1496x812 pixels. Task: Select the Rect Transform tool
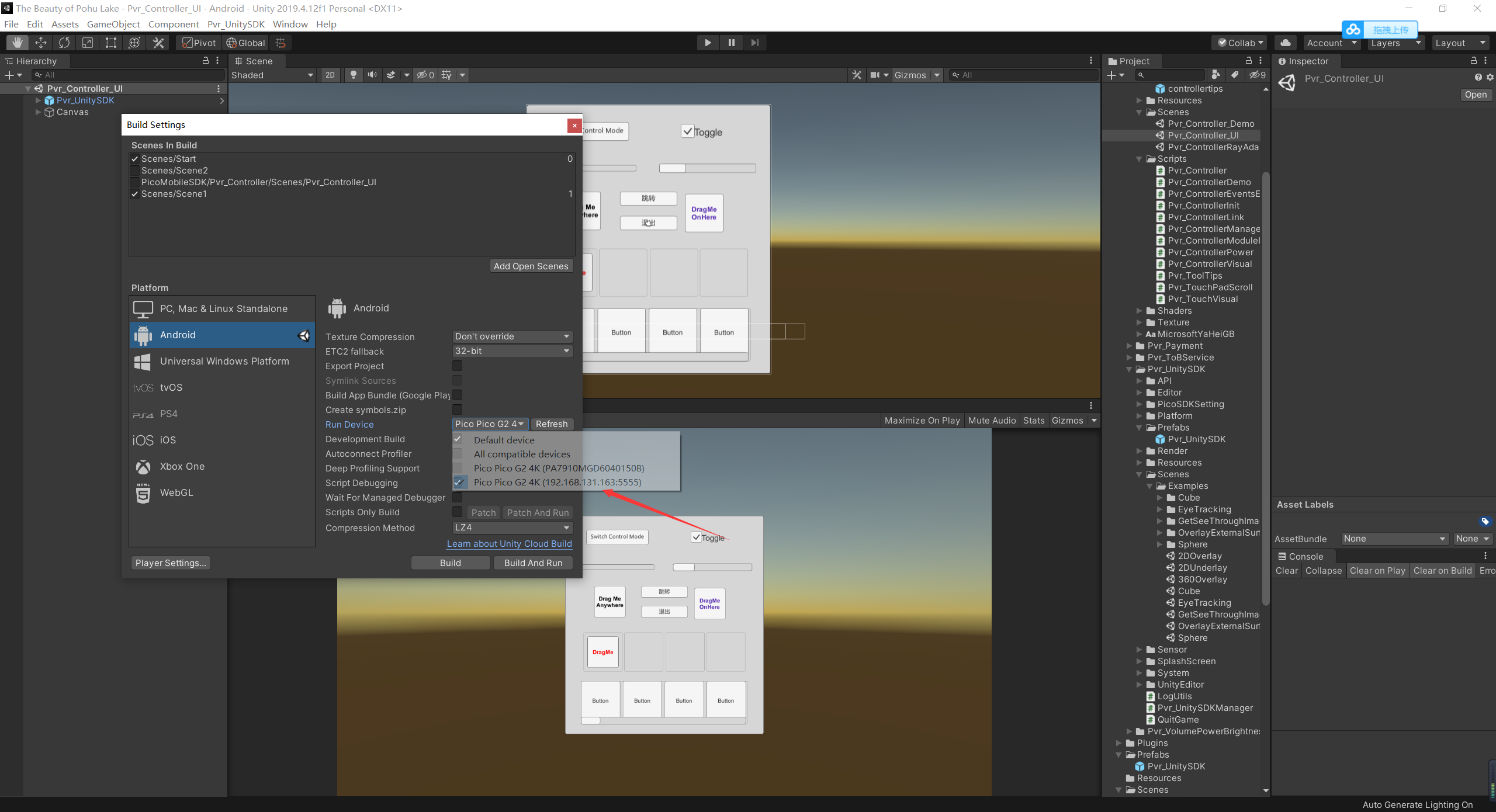point(111,43)
